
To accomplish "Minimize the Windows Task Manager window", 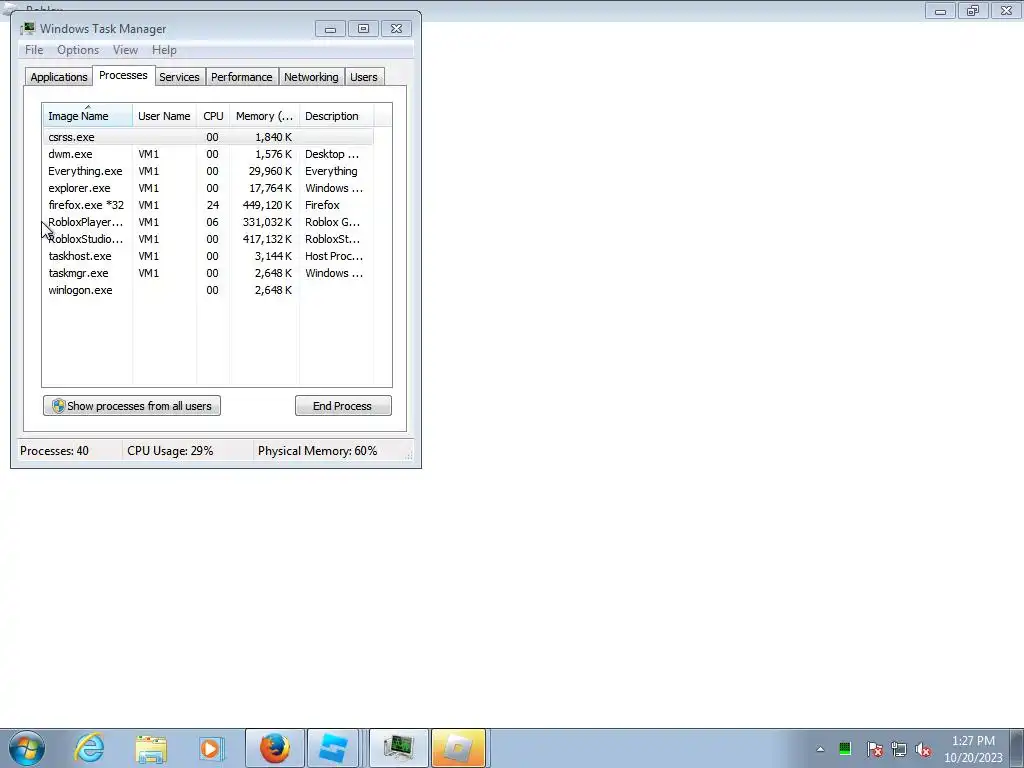I will [x=330, y=29].
